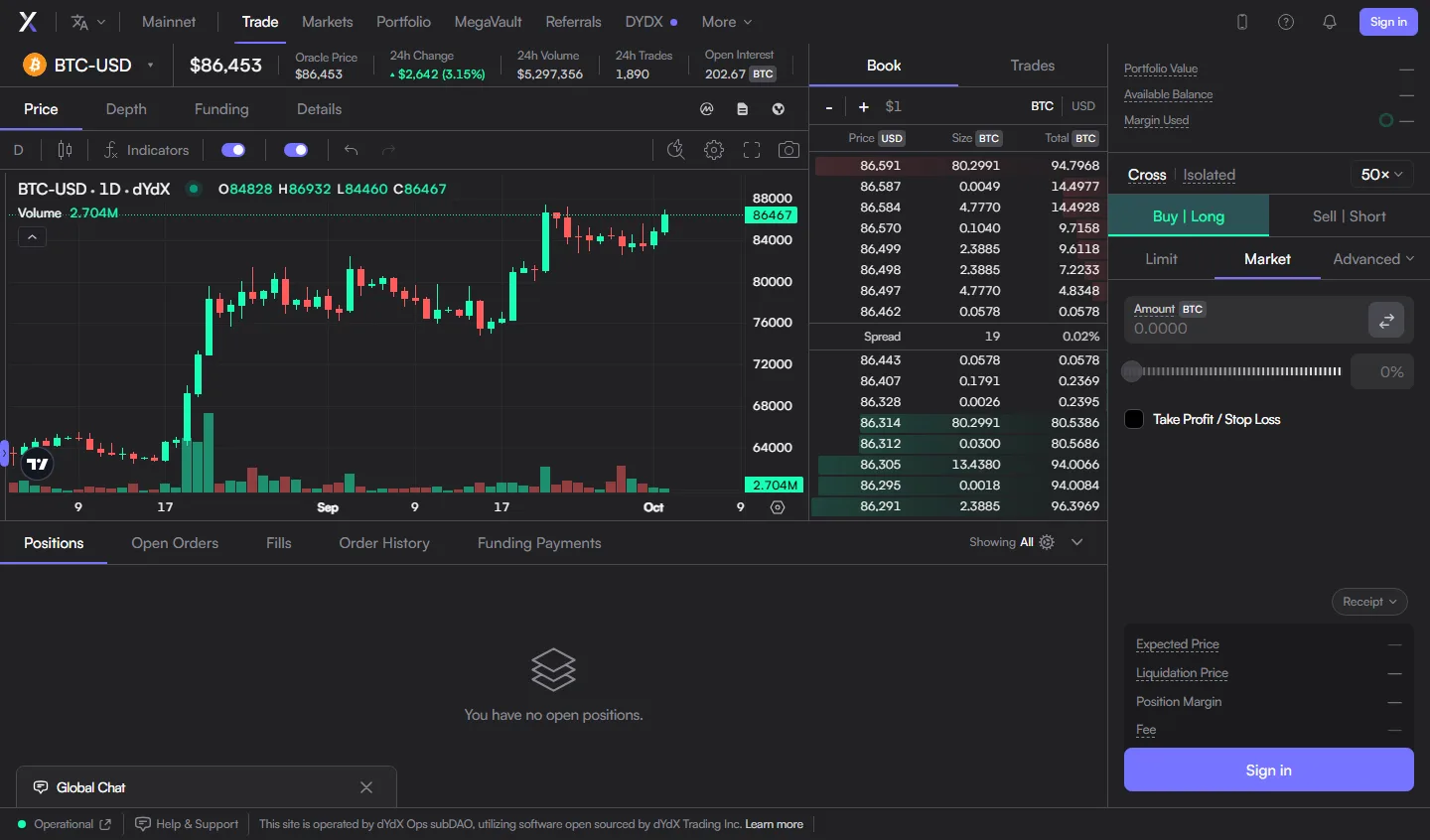Select the Sell | Short tab
This screenshot has height=840, width=1430.
pos(1349,216)
